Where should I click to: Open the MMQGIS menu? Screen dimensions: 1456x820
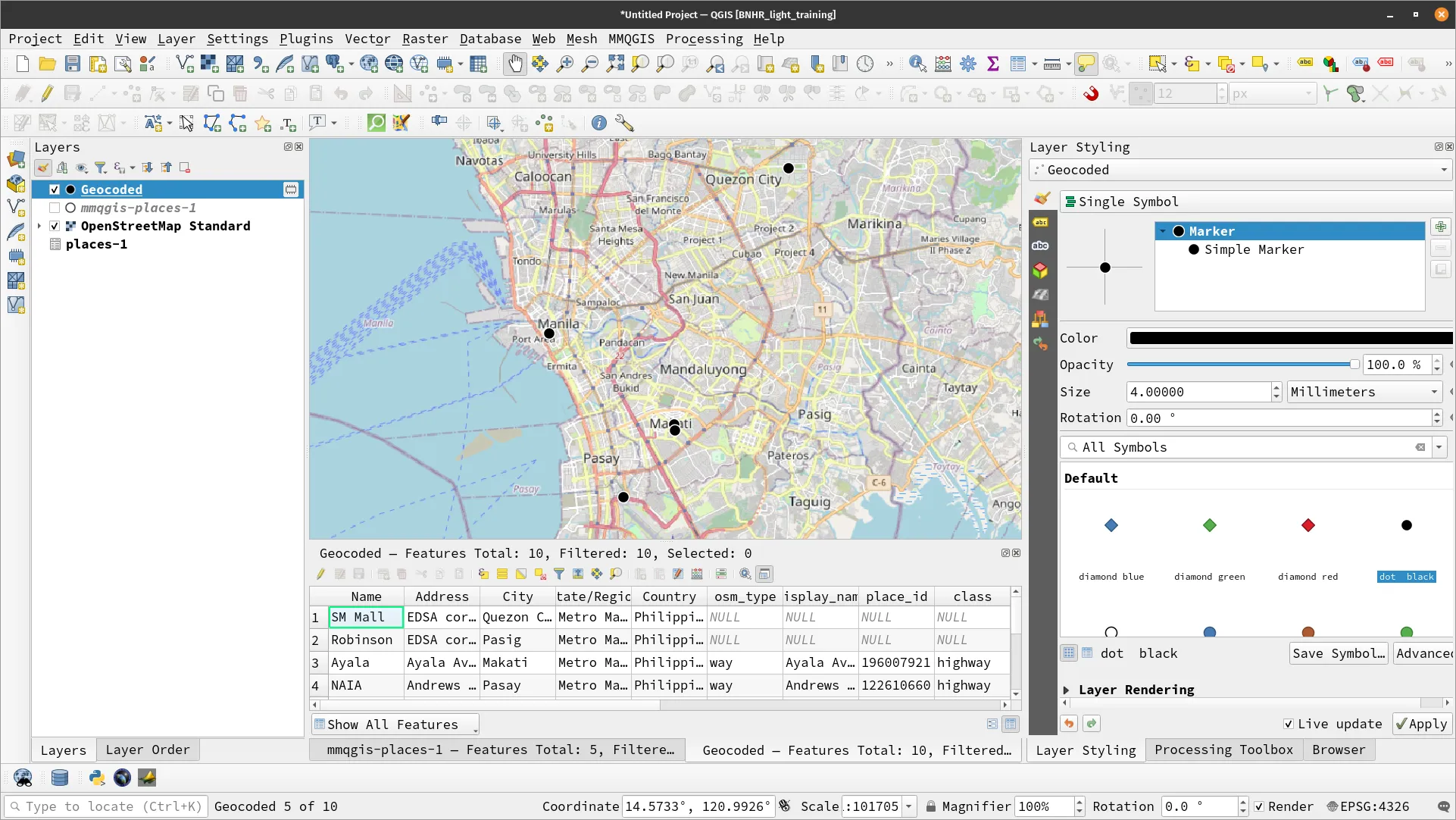pos(631,39)
